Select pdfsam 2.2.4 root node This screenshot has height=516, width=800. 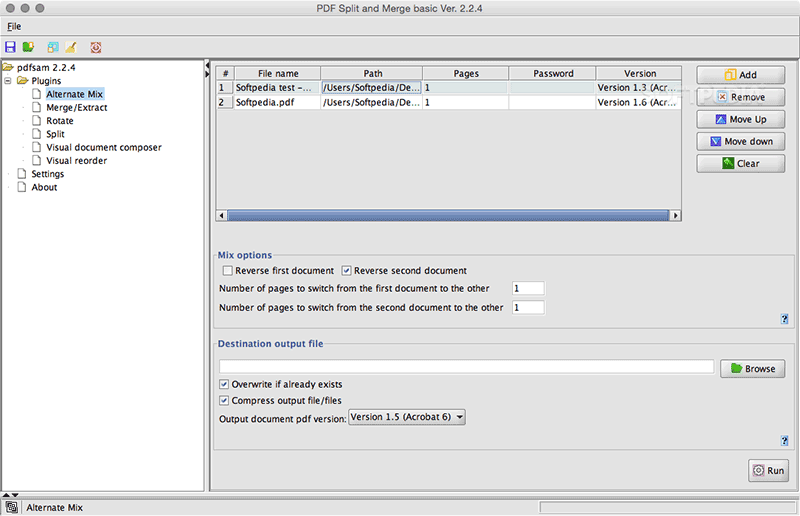[x=46, y=67]
